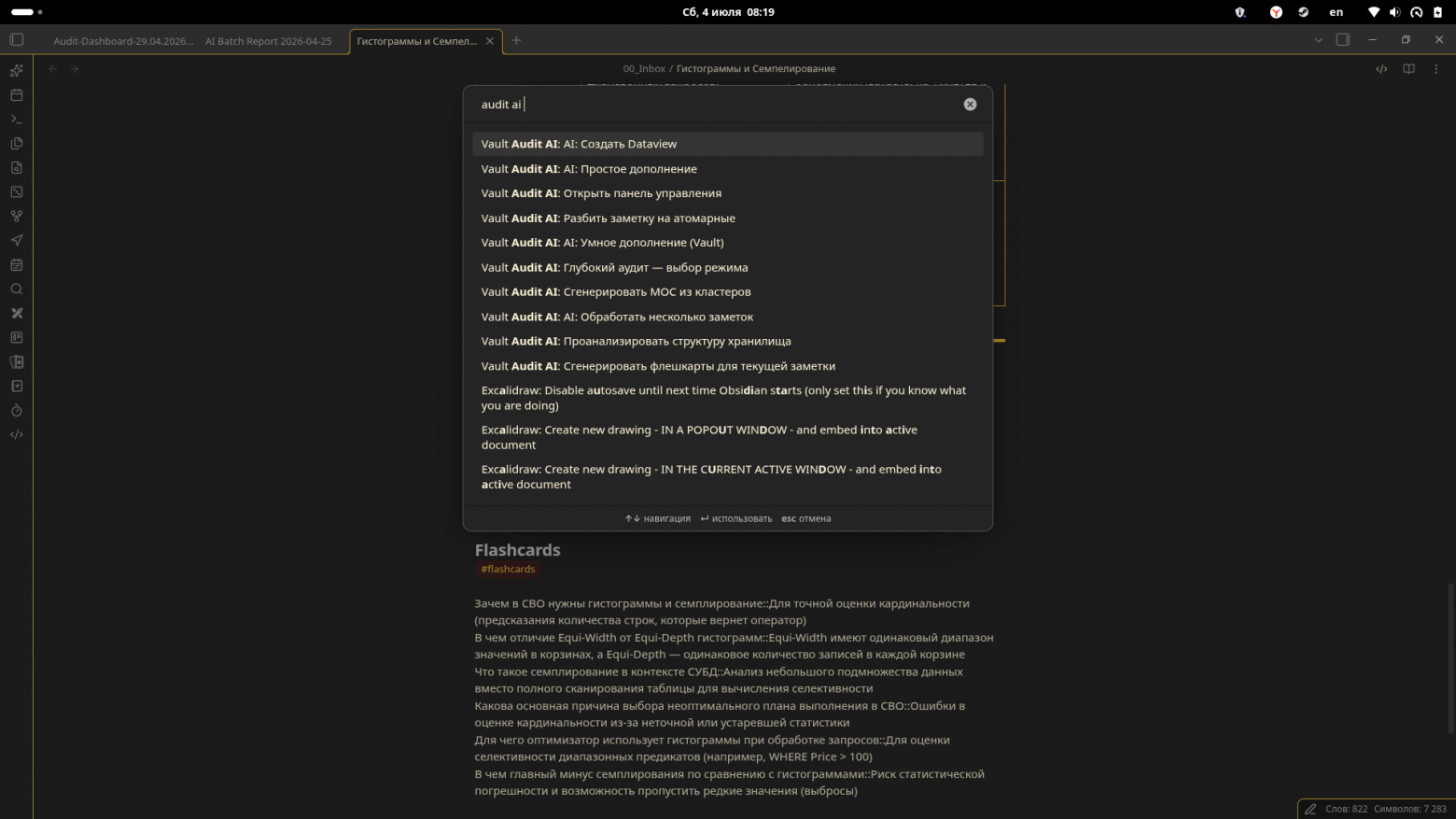Click the new tab plus button

[x=516, y=40]
